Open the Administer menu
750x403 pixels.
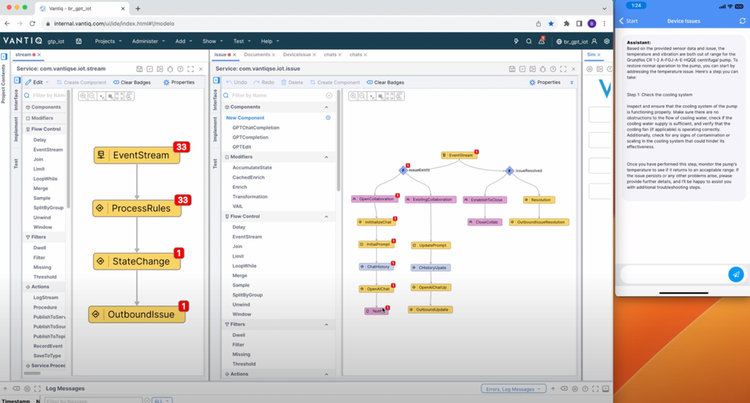pyautogui.click(x=147, y=42)
